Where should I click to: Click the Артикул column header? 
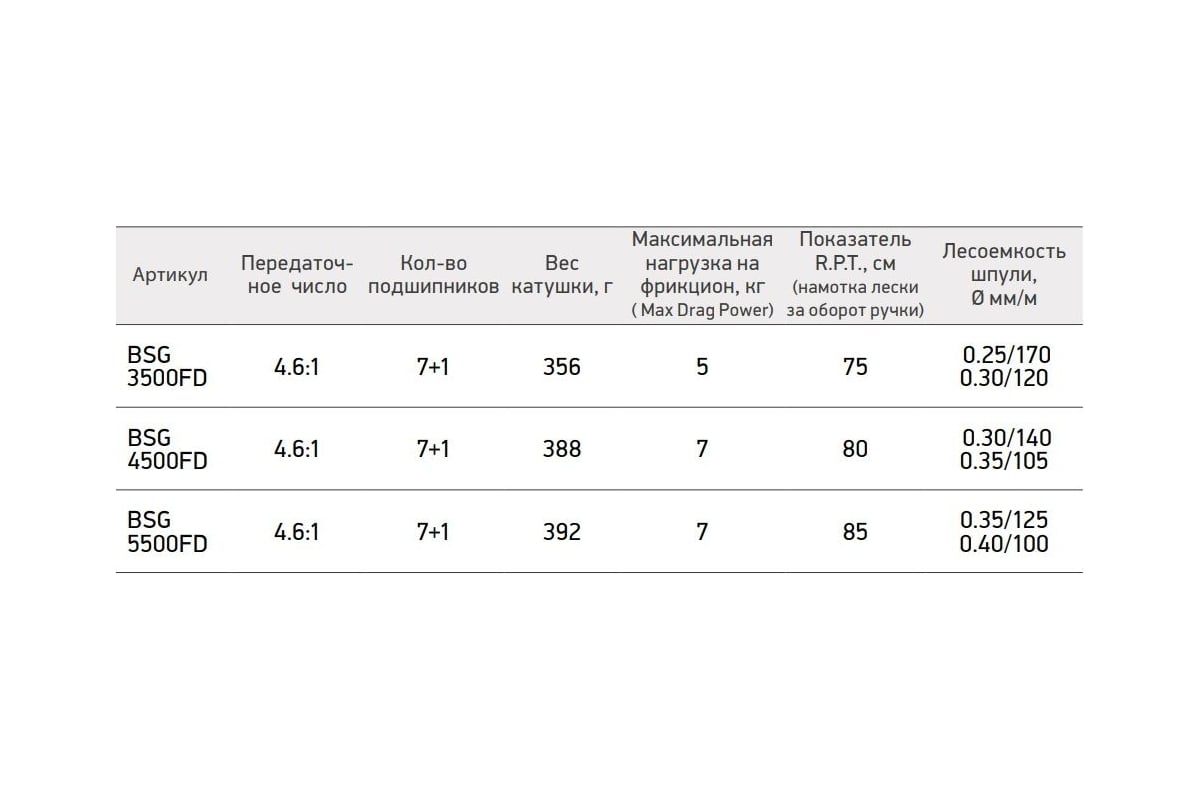(x=170, y=275)
